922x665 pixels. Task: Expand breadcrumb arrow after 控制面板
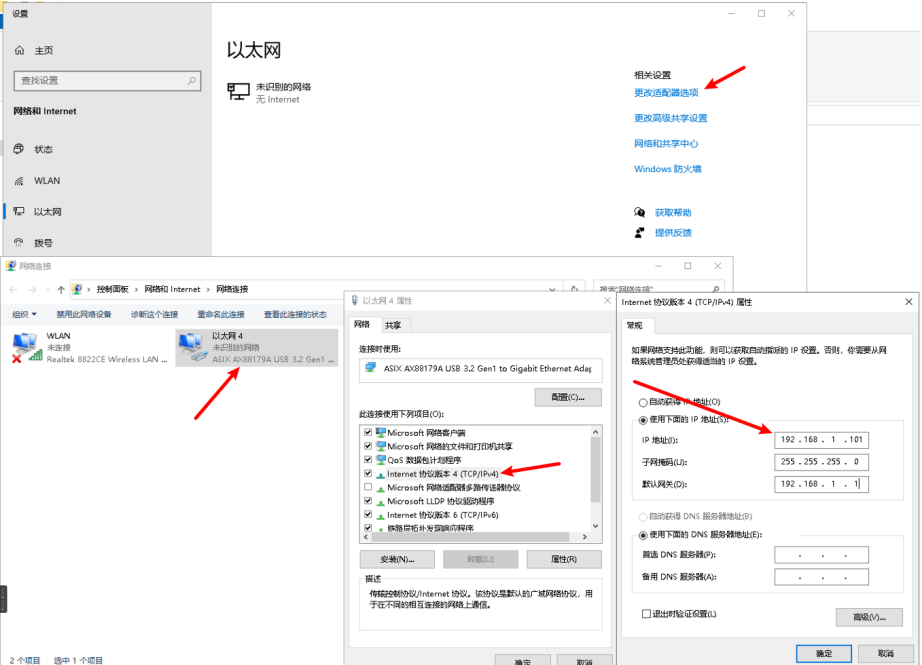[136, 289]
